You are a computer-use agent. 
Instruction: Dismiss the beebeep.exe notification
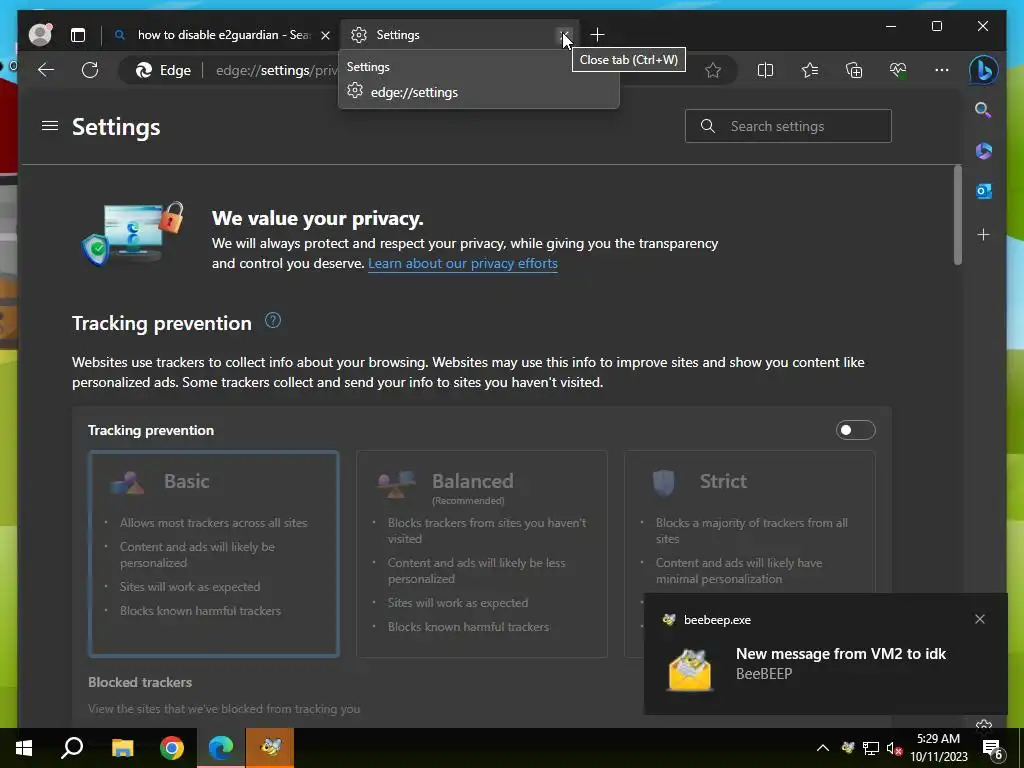[x=980, y=619]
